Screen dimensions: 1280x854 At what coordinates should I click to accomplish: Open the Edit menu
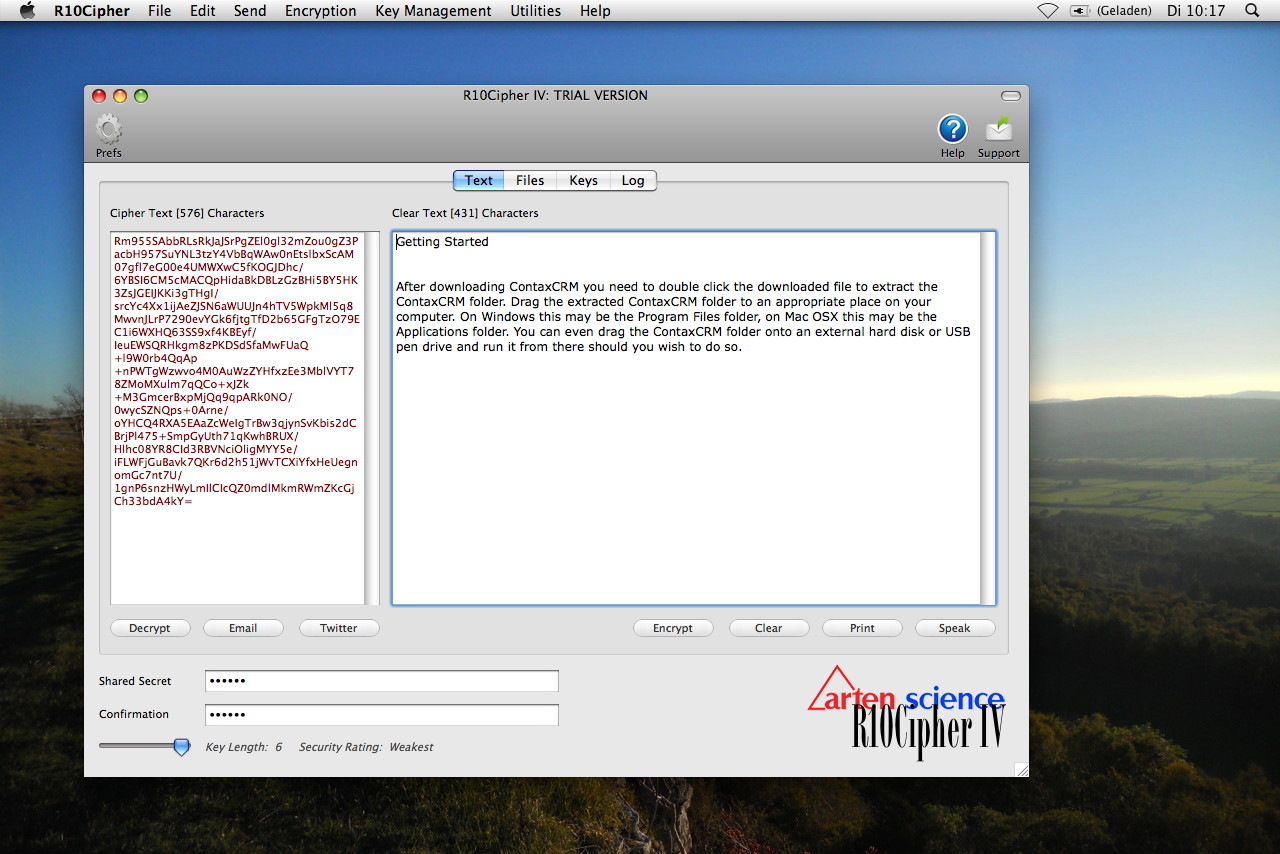[203, 11]
